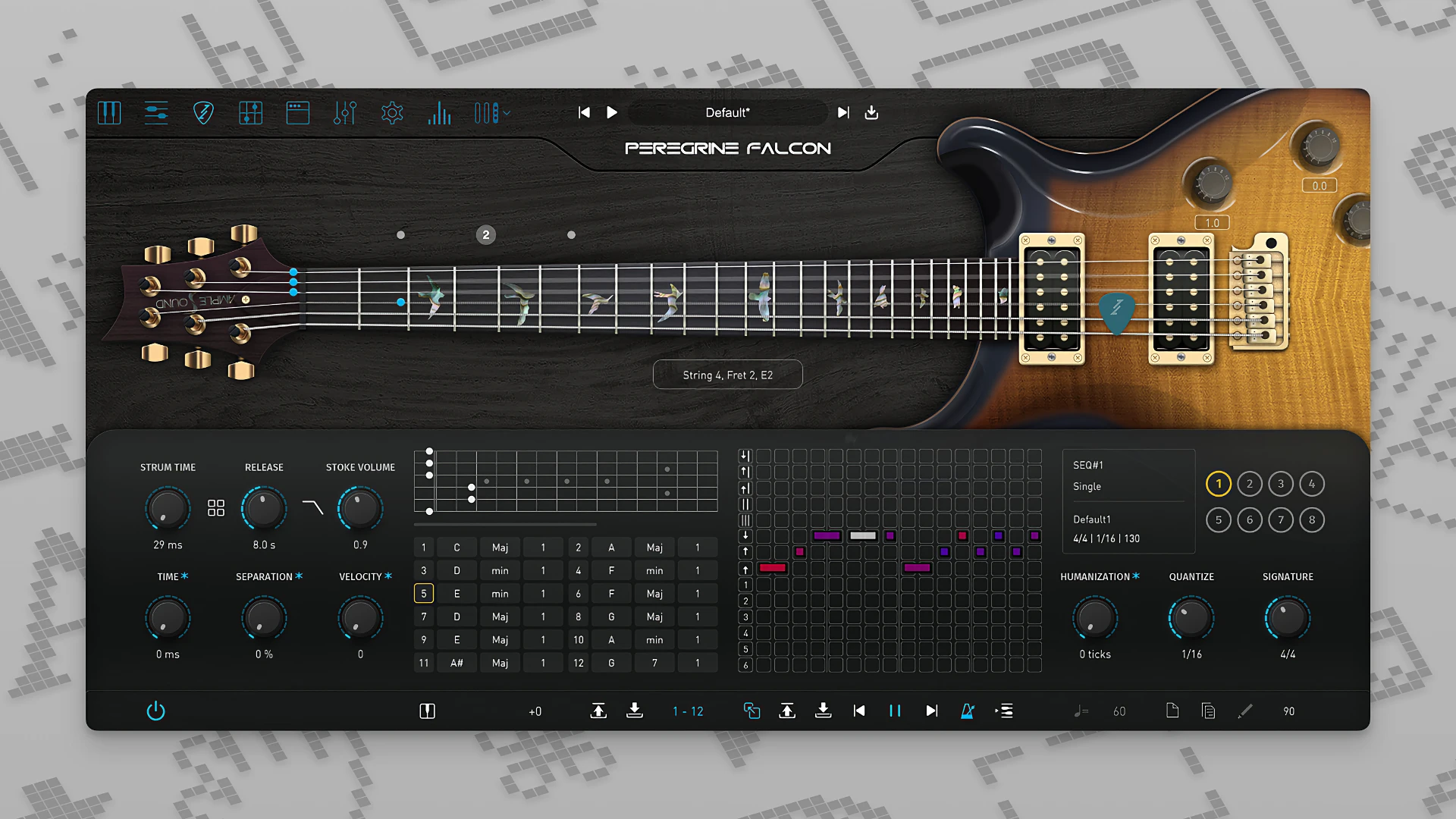Select sequence pattern slot 6
The width and height of the screenshot is (1456, 819).
tap(1250, 519)
